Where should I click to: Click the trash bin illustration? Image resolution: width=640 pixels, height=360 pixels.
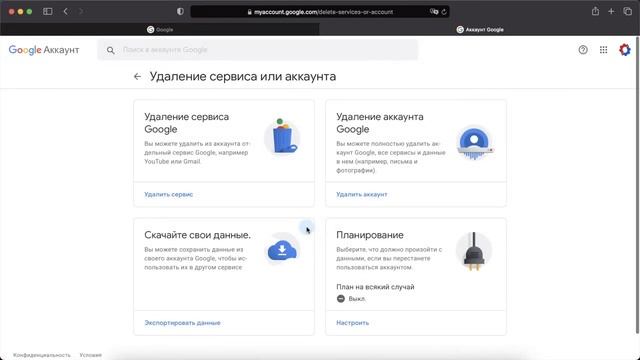click(x=282, y=137)
